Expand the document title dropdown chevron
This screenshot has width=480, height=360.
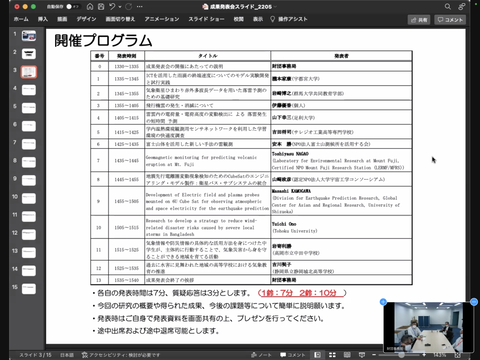[x=275, y=7]
